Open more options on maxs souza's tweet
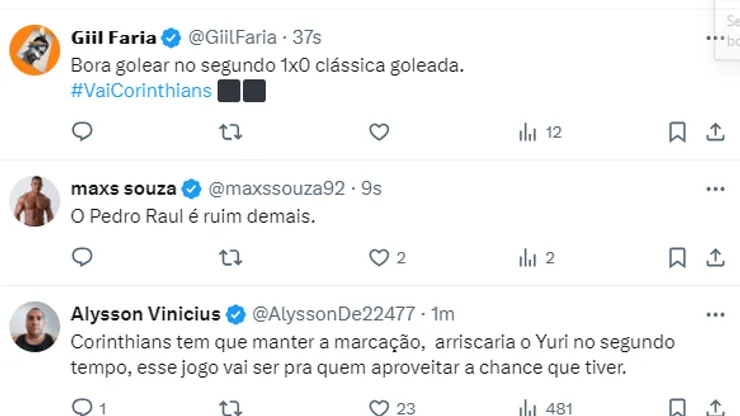This screenshot has height=416, width=740. 715,189
